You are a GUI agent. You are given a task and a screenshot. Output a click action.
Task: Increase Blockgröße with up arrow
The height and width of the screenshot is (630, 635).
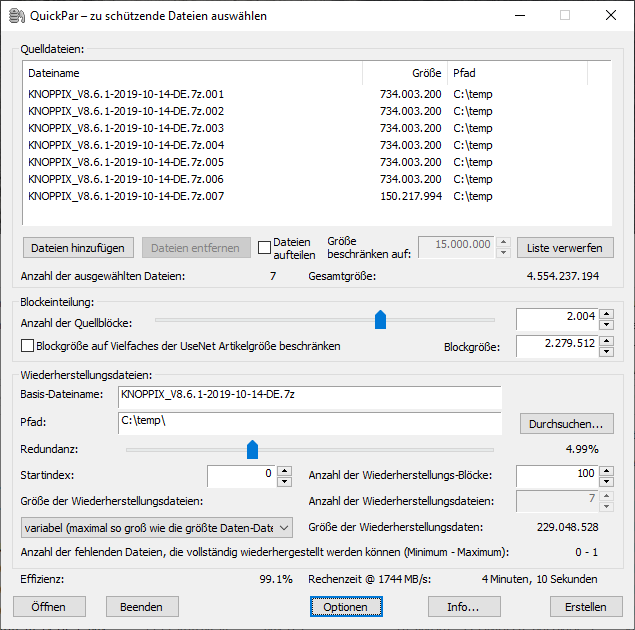pyautogui.click(x=606, y=341)
